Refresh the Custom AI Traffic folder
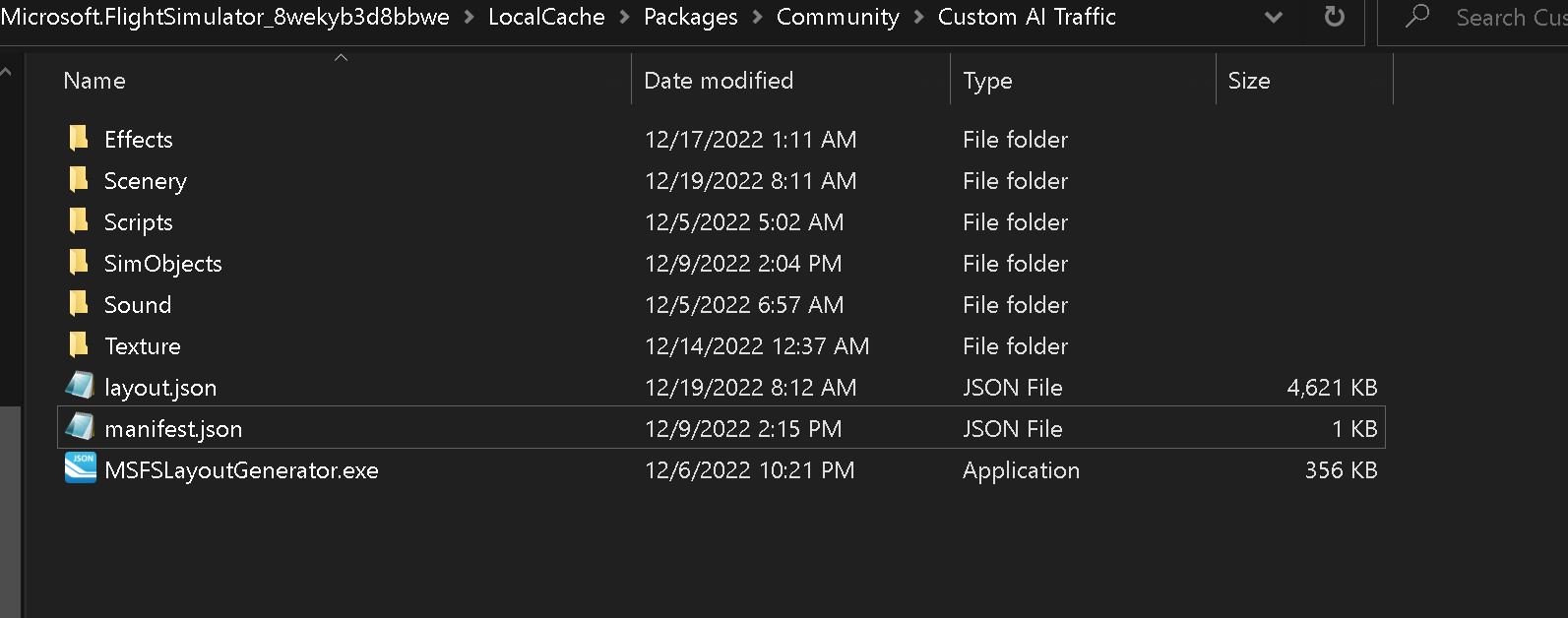The image size is (1568, 618). click(1334, 17)
